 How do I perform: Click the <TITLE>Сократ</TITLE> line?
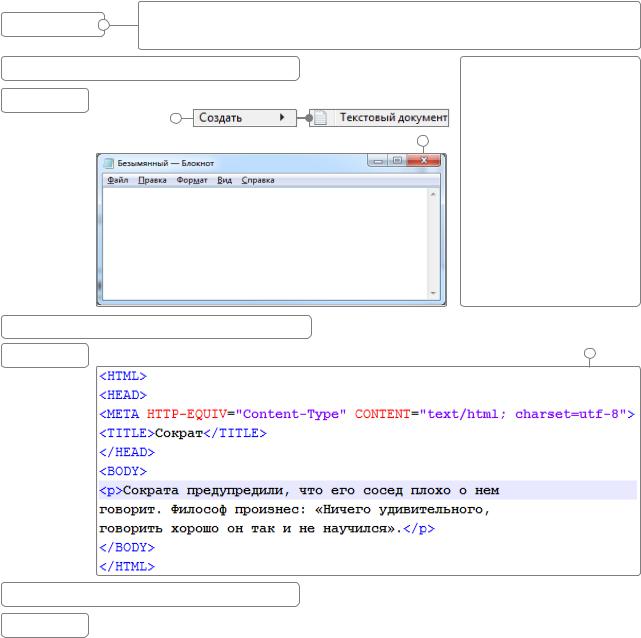point(183,433)
